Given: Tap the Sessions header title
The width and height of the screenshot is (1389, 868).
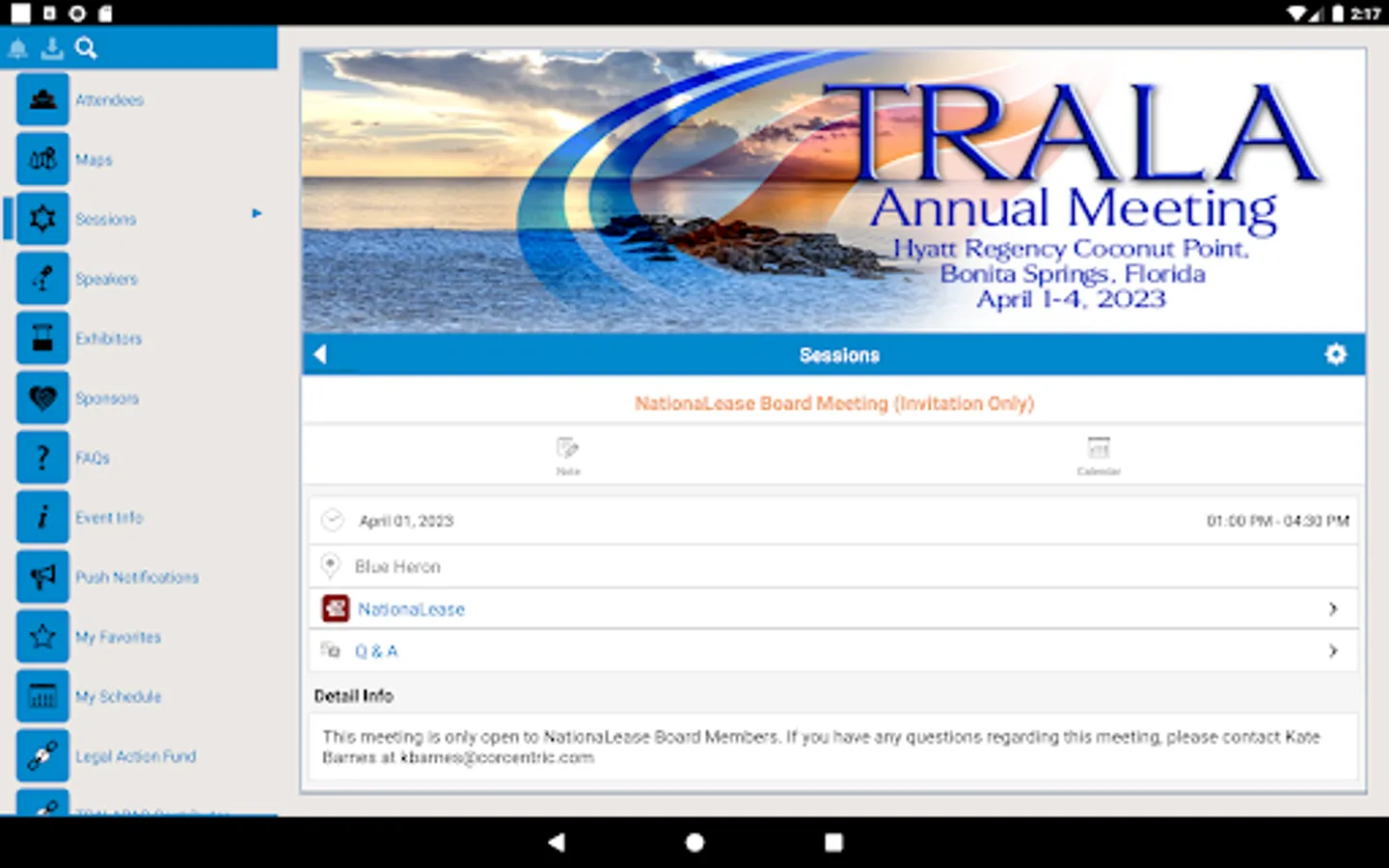Looking at the screenshot, I should pyautogui.click(x=839, y=355).
